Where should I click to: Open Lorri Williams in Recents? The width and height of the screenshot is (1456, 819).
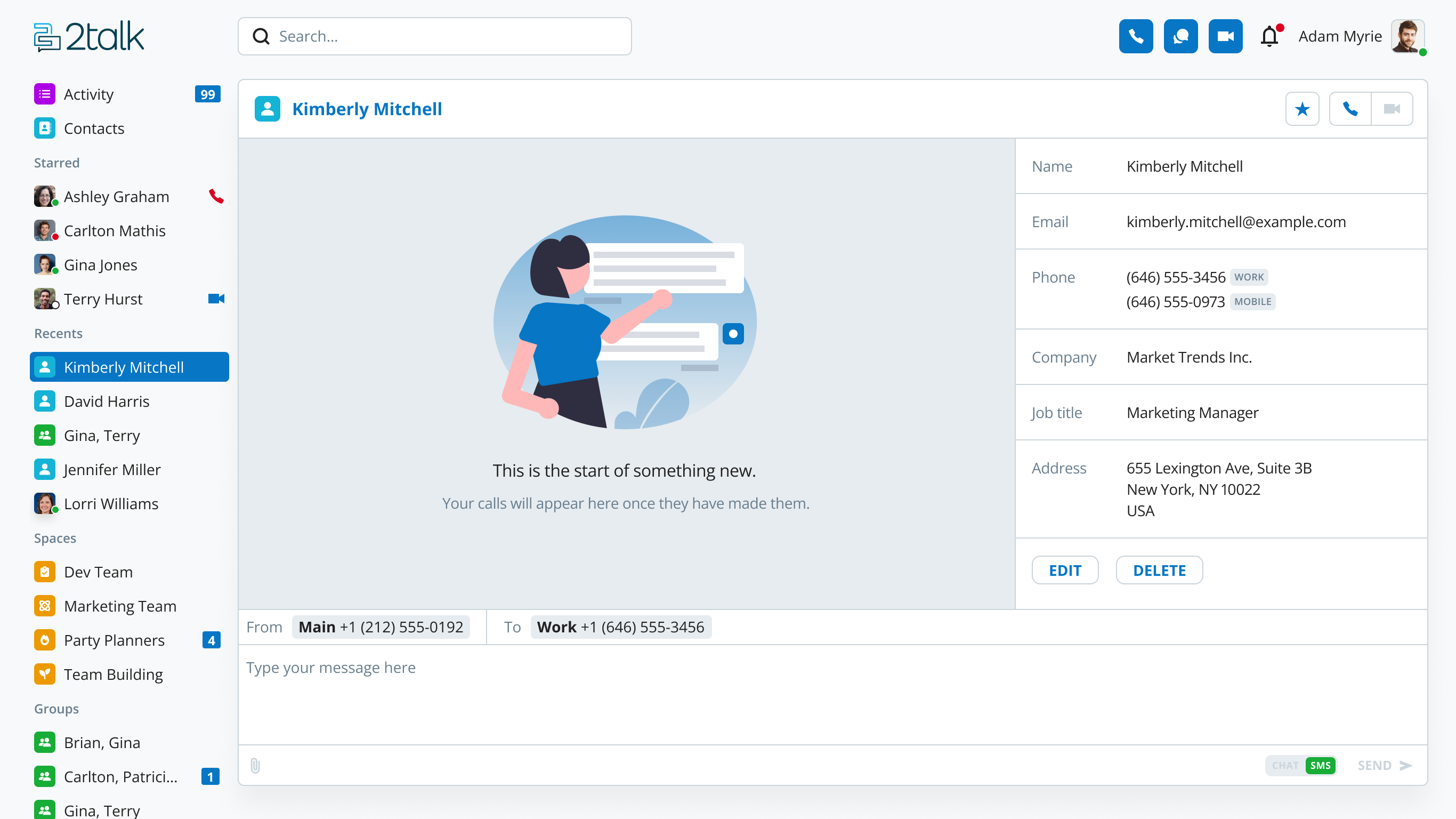tap(129, 503)
